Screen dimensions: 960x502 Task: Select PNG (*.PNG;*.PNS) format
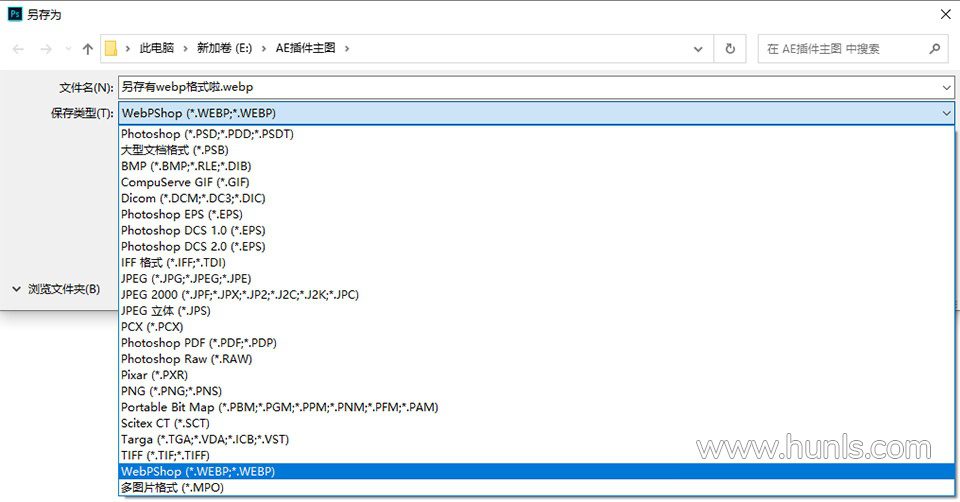(536, 391)
